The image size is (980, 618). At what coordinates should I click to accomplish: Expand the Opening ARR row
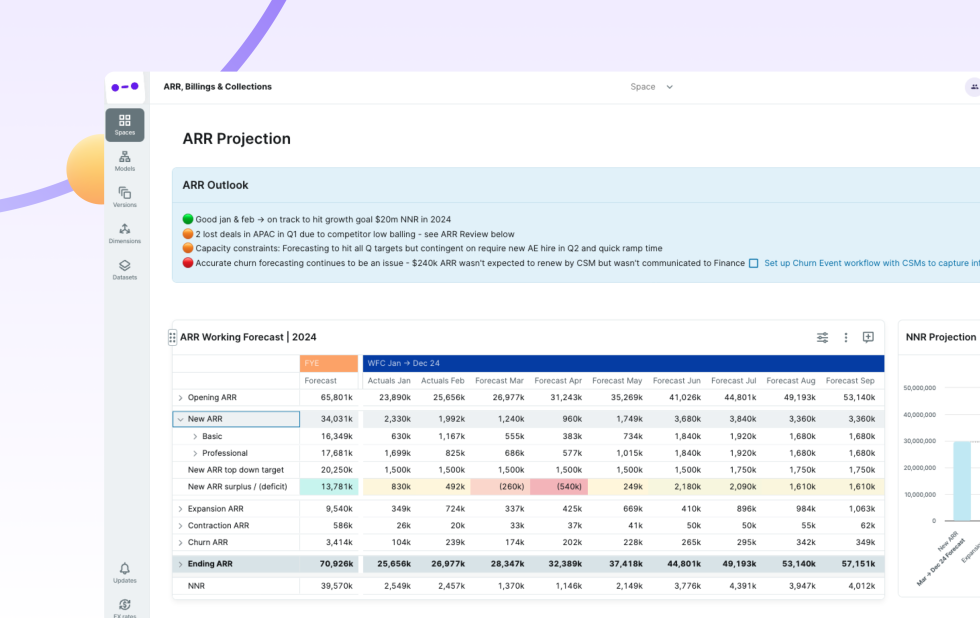(181, 398)
